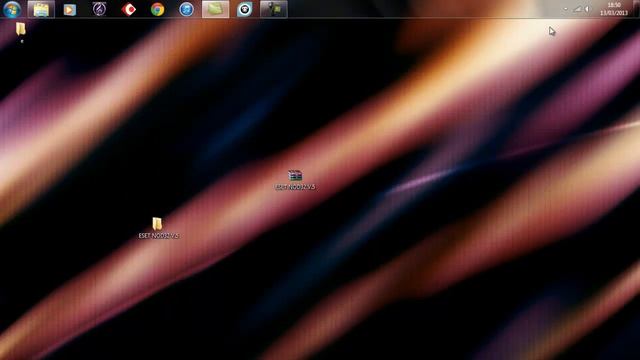The width and height of the screenshot is (640, 360).
Task: Show hidden system tray icons arrow
Action: (x=566, y=9)
